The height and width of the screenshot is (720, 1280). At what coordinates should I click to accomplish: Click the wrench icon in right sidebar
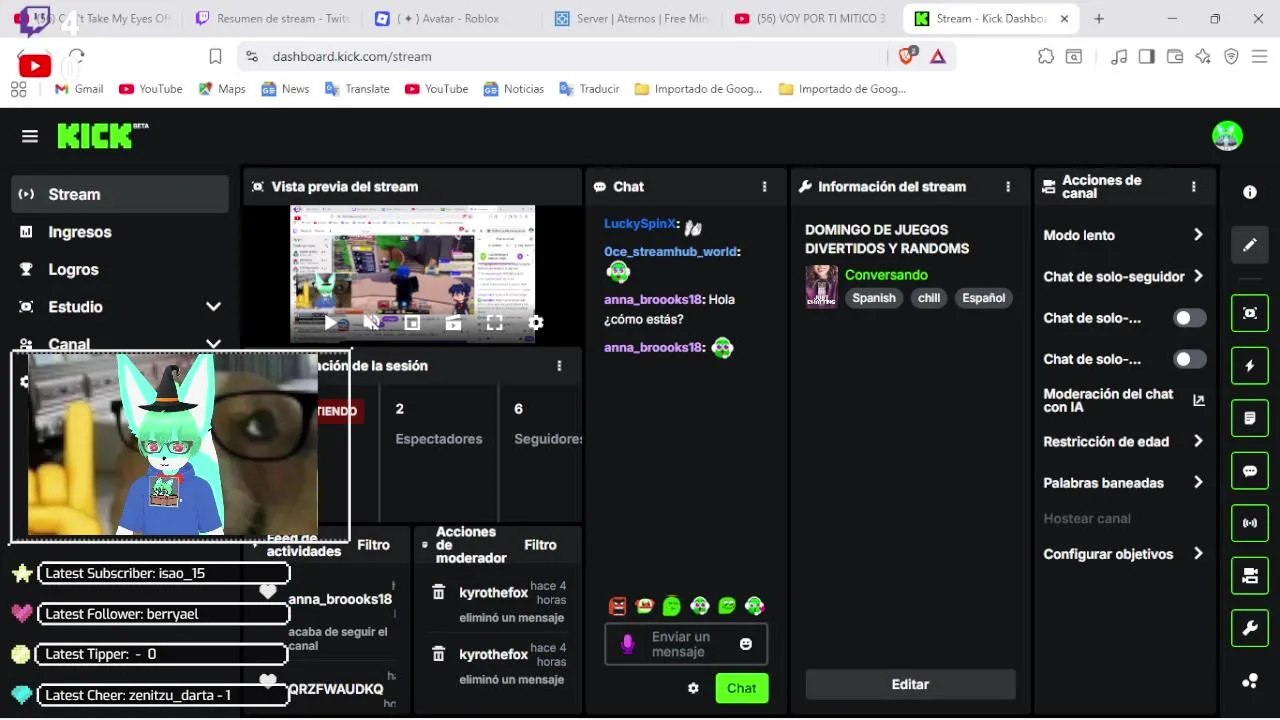[1250, 628]
